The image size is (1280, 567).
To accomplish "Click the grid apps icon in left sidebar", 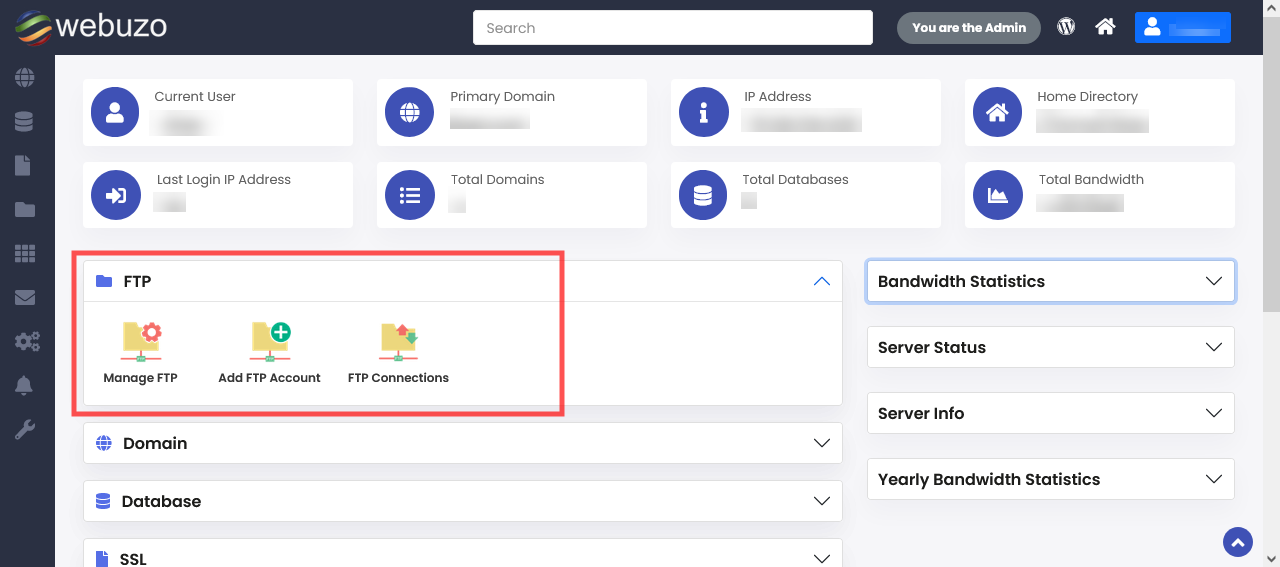I will (24, 254).
